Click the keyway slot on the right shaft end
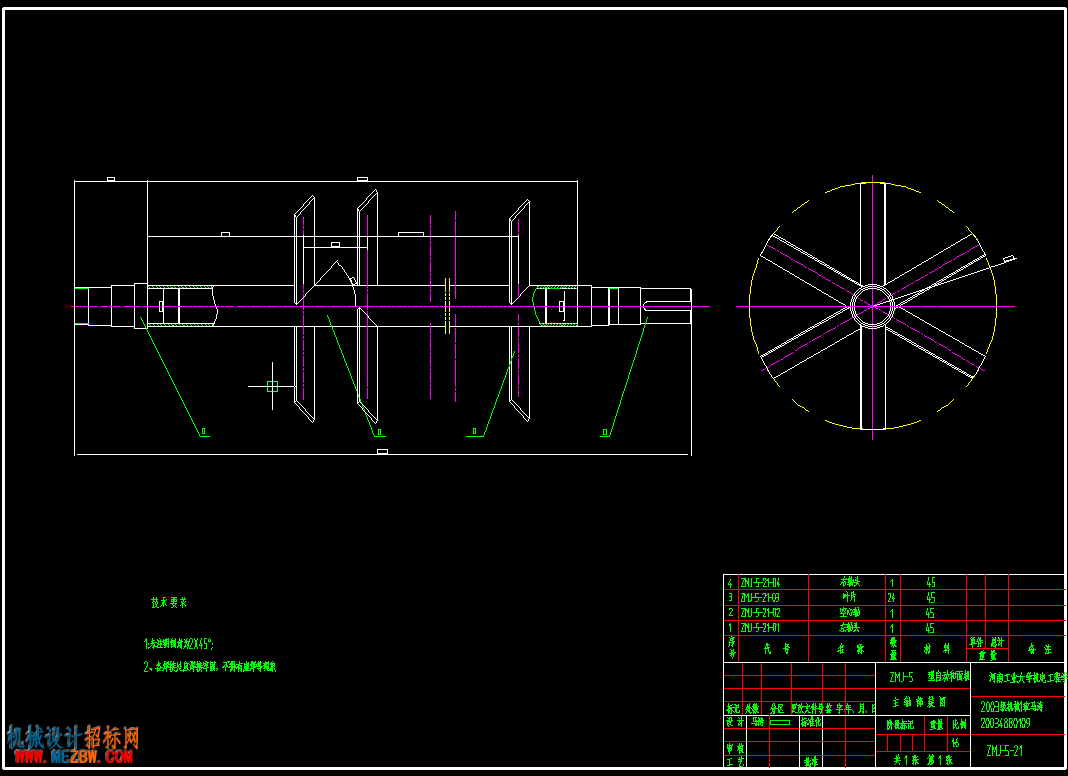 pos(667,306)
